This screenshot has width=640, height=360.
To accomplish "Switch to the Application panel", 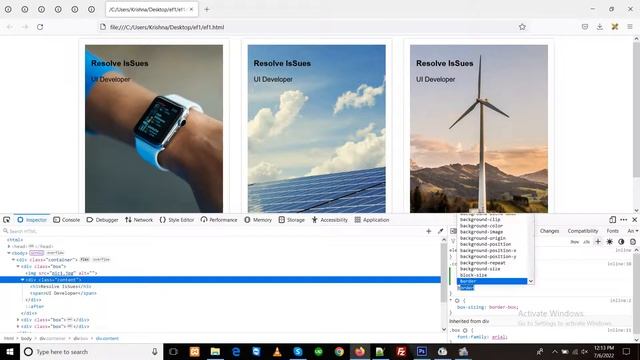I will pyautogui.click(x=372, y=220).
